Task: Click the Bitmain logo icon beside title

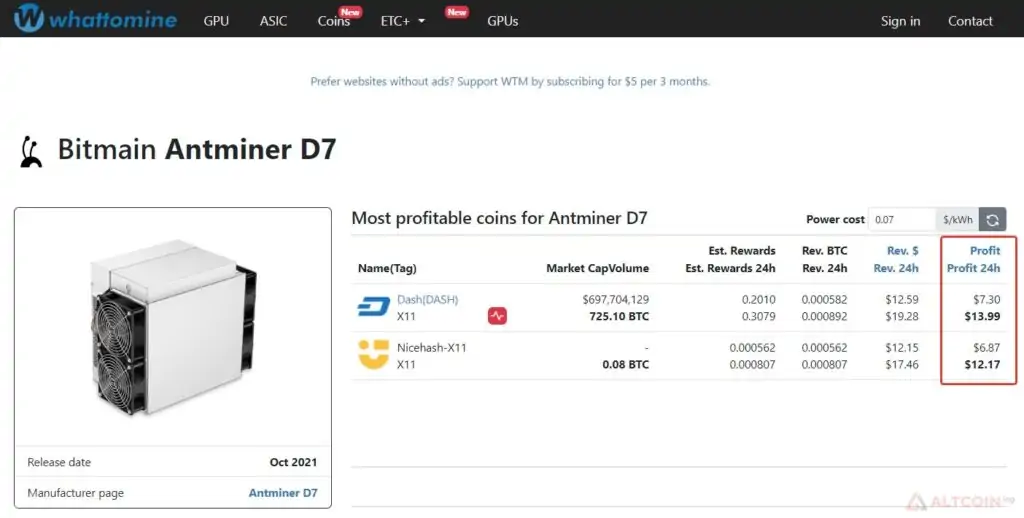Action: click(31, 152)
